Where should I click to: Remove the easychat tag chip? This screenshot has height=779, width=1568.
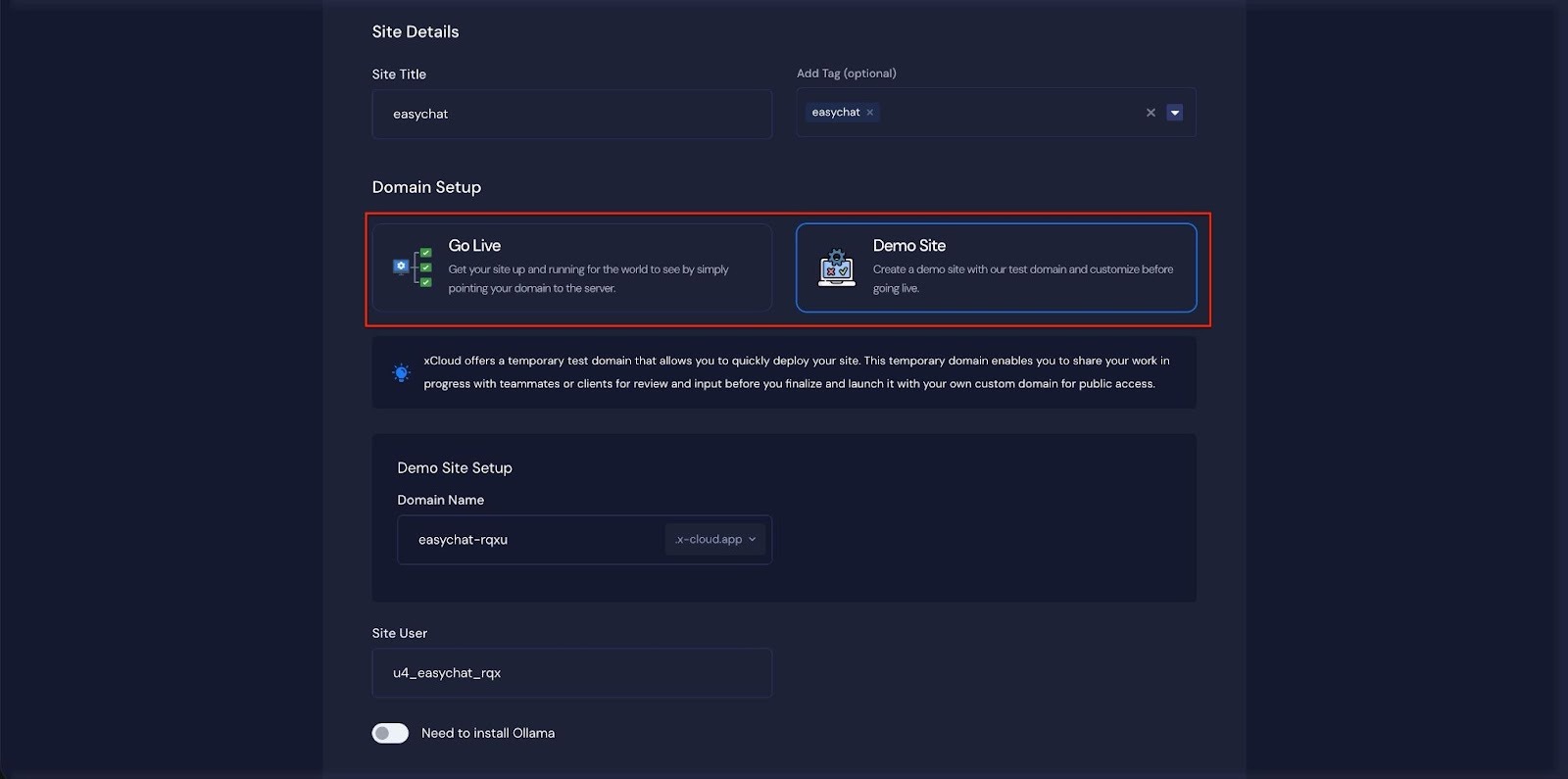click(869, 113)
